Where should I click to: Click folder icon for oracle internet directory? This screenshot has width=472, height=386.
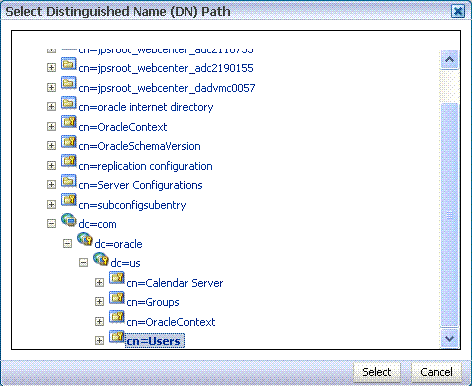pos(69,103)
